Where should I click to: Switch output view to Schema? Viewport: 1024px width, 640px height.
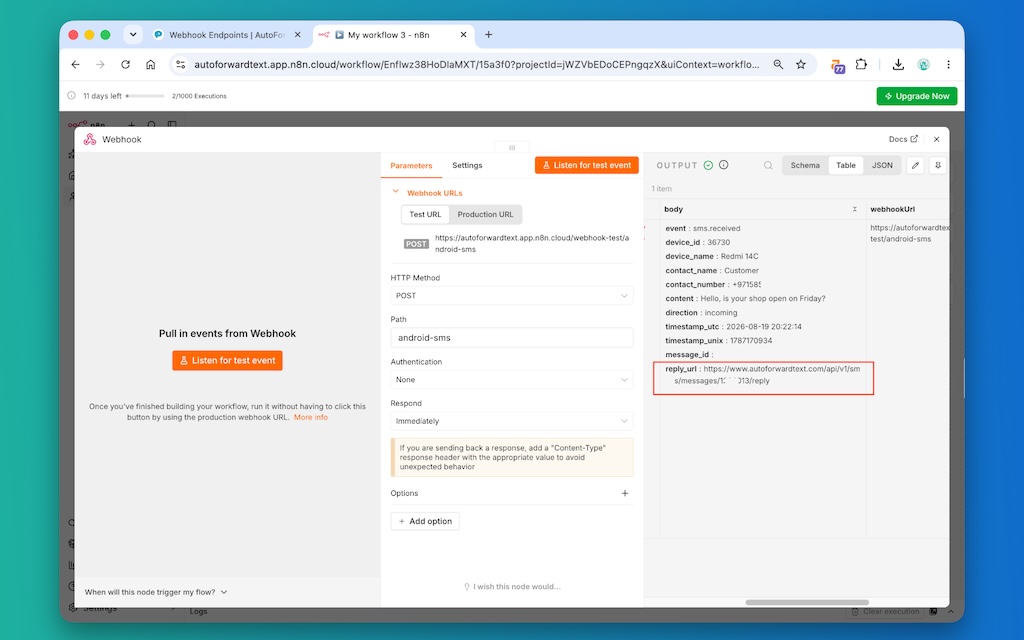805,165
